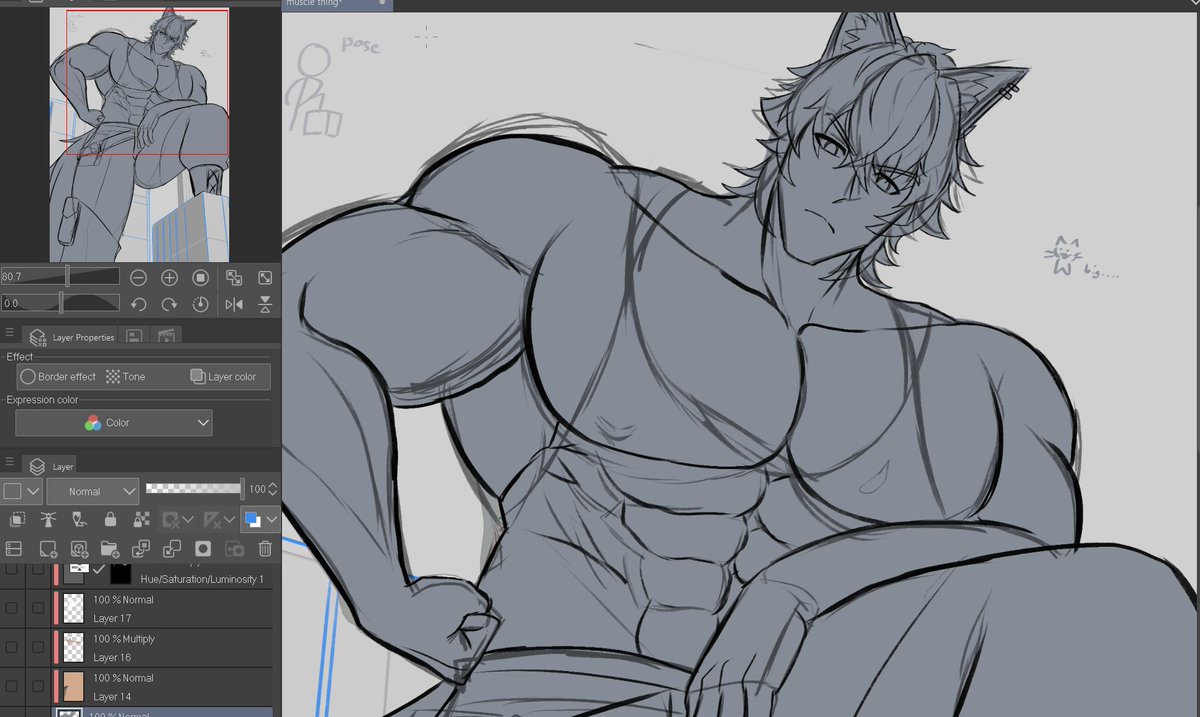Click the Navigator preview thumbnail
Viewport: 1200px width, 717px height.
pos(140,130)
